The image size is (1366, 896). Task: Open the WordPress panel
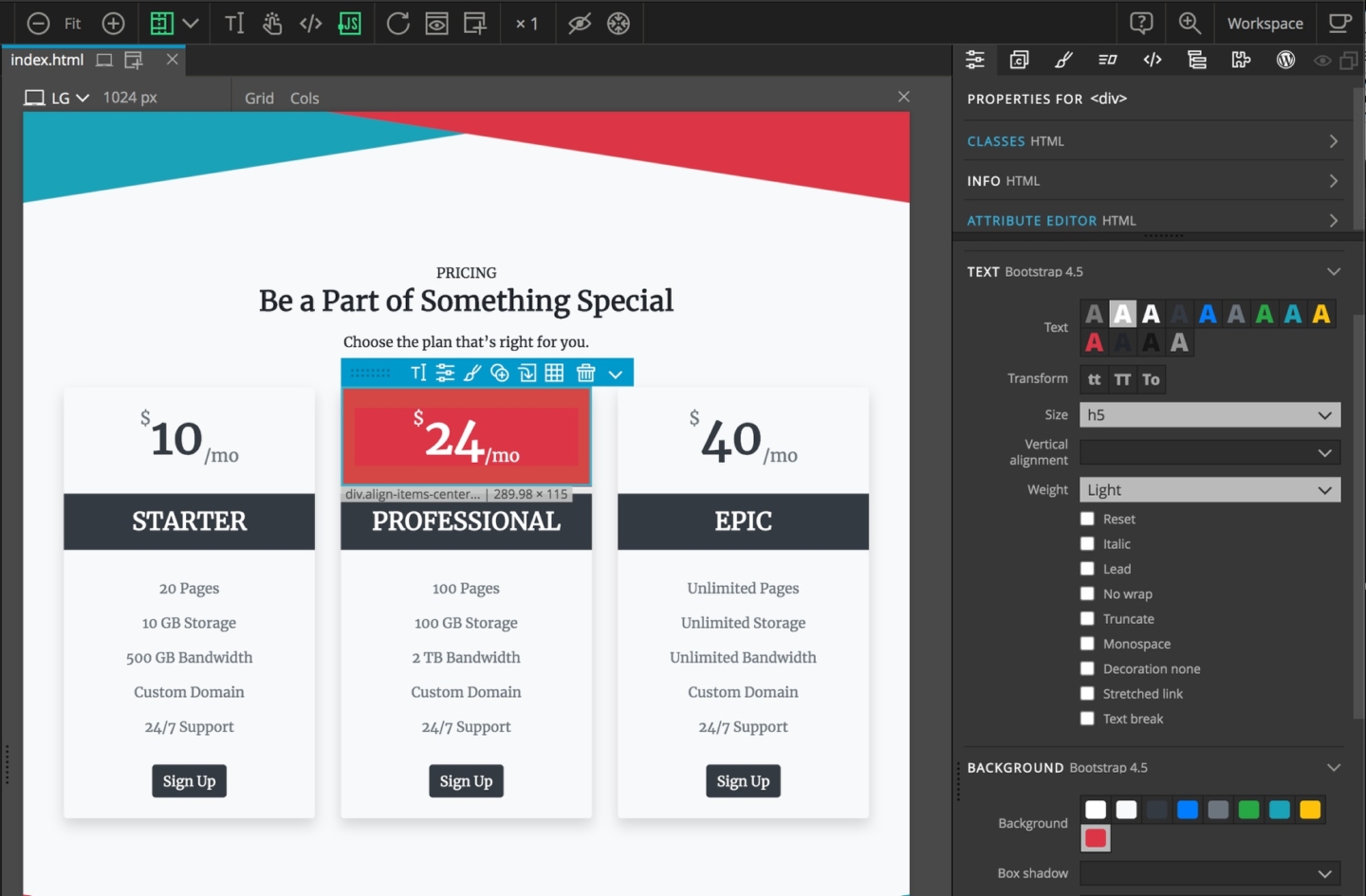tap(1286, 60)
